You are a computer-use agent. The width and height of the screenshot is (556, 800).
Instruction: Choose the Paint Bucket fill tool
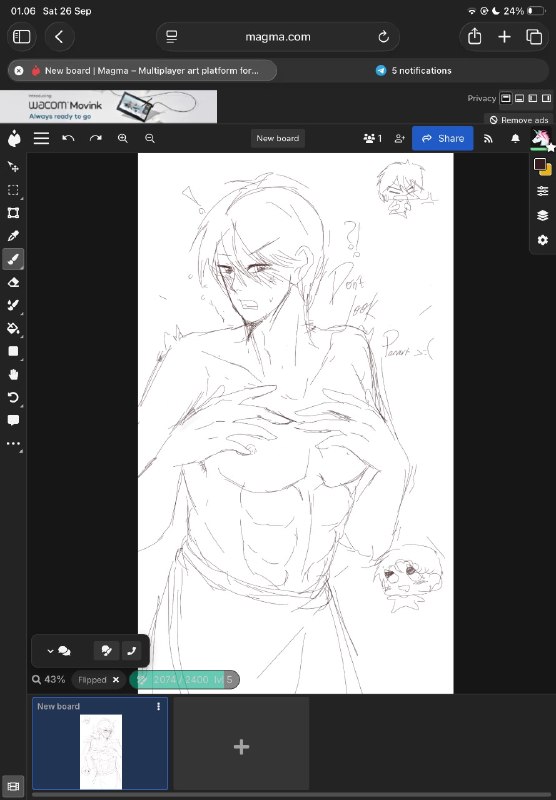point(13,328)
